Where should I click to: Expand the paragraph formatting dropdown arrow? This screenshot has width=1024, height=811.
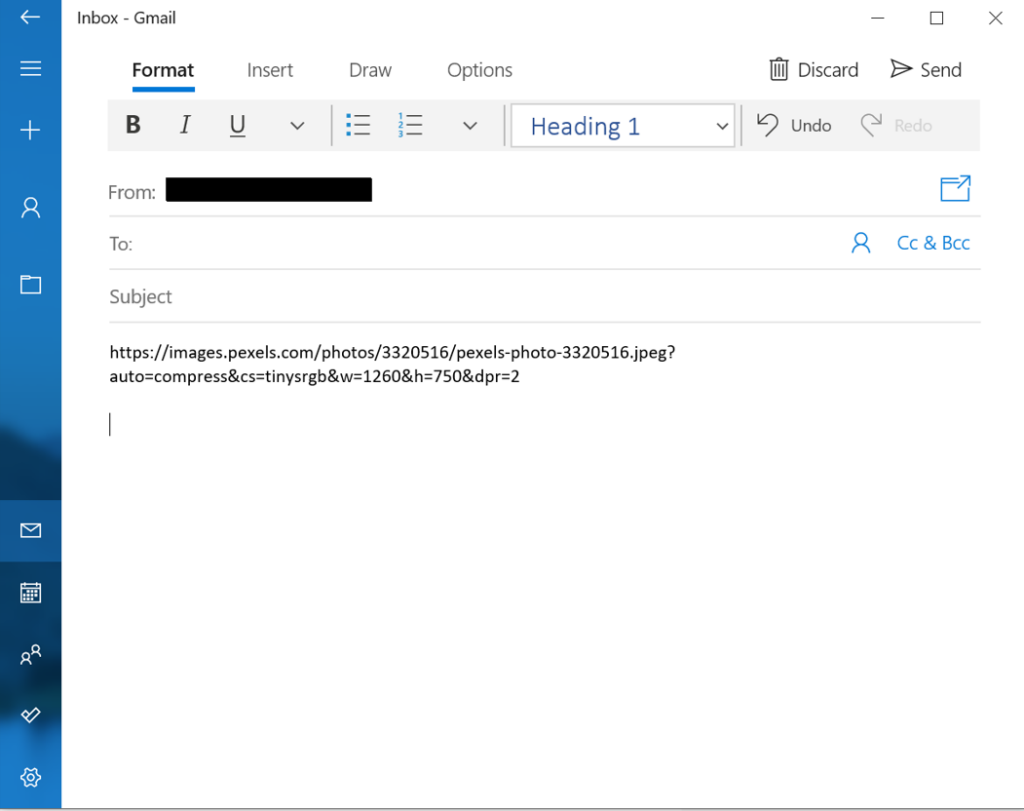[470, 126]
